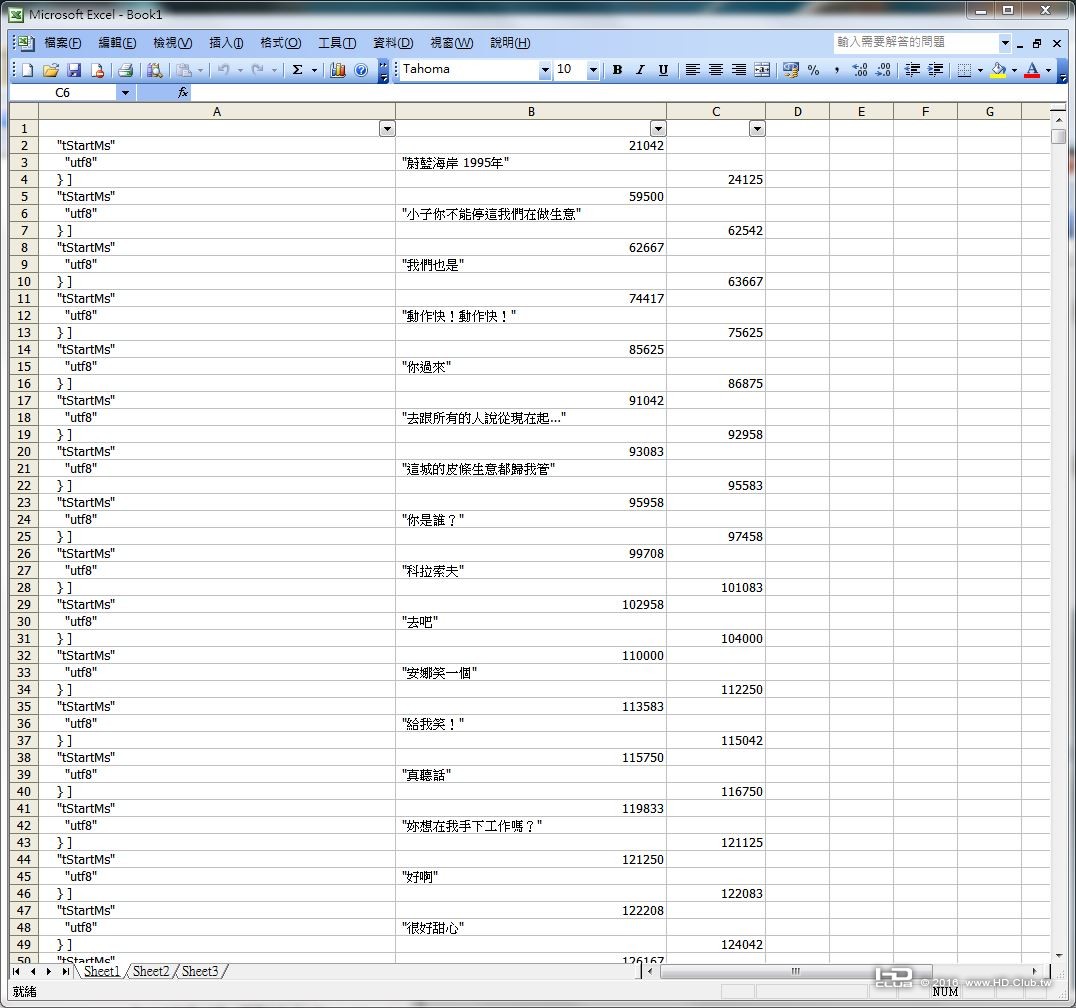Apply the yellow Fill Color
The image size is (1076, 1008).
click(998, 70)
